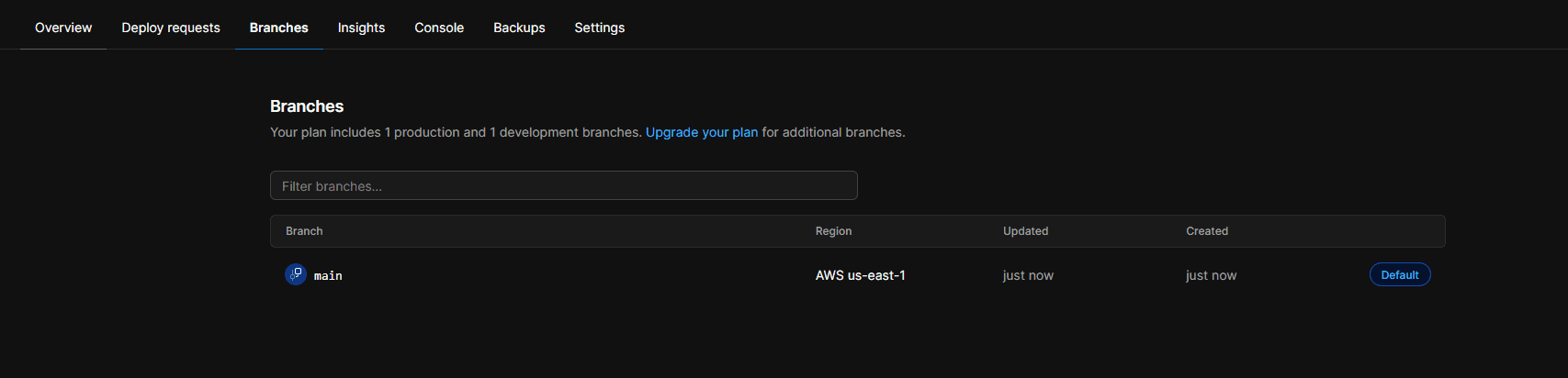The width and height of the screenshot is (1568, 378).
Task: Click the Created 'just now' timestamp
Action: click(1212, 275)
